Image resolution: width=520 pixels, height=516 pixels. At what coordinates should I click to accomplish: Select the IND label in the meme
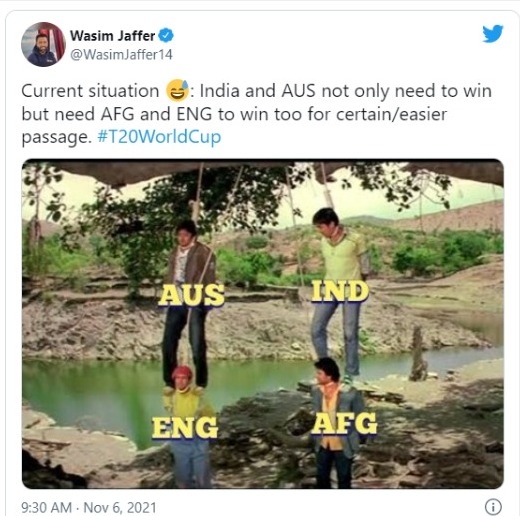(340, 291)
